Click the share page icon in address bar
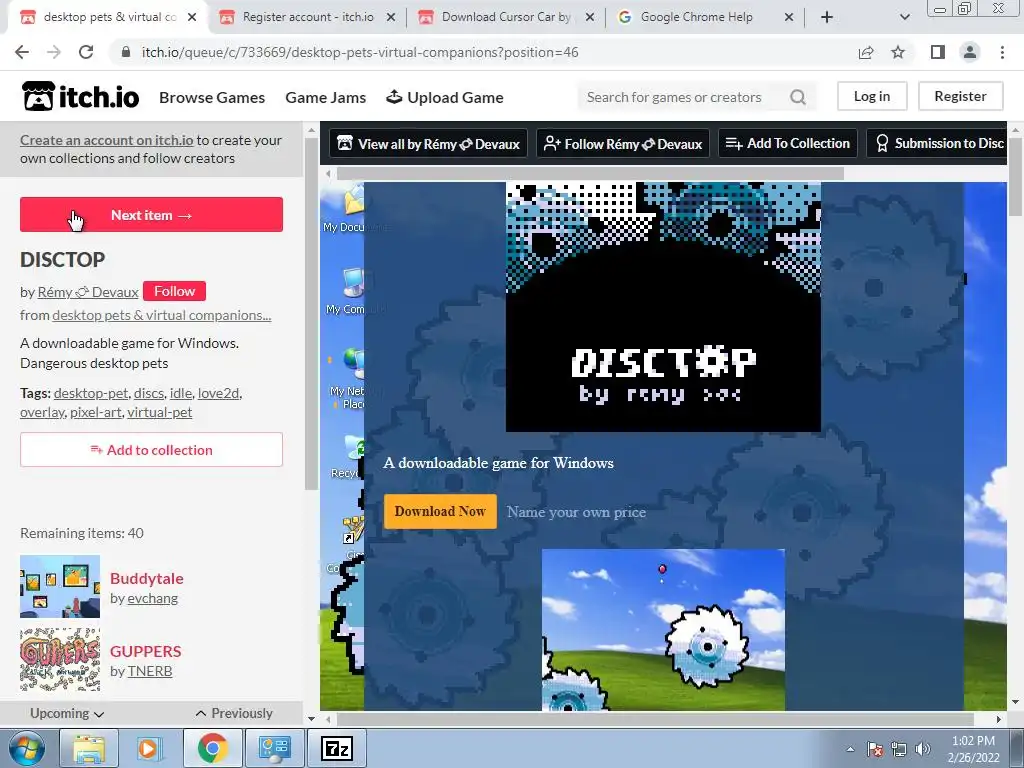 pos(866,52)
